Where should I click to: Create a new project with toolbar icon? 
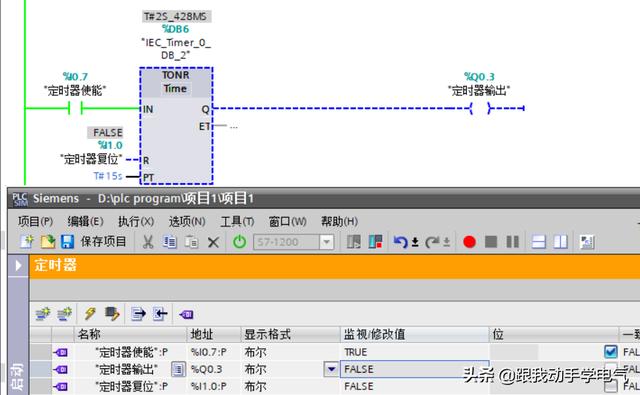point(27,242)
